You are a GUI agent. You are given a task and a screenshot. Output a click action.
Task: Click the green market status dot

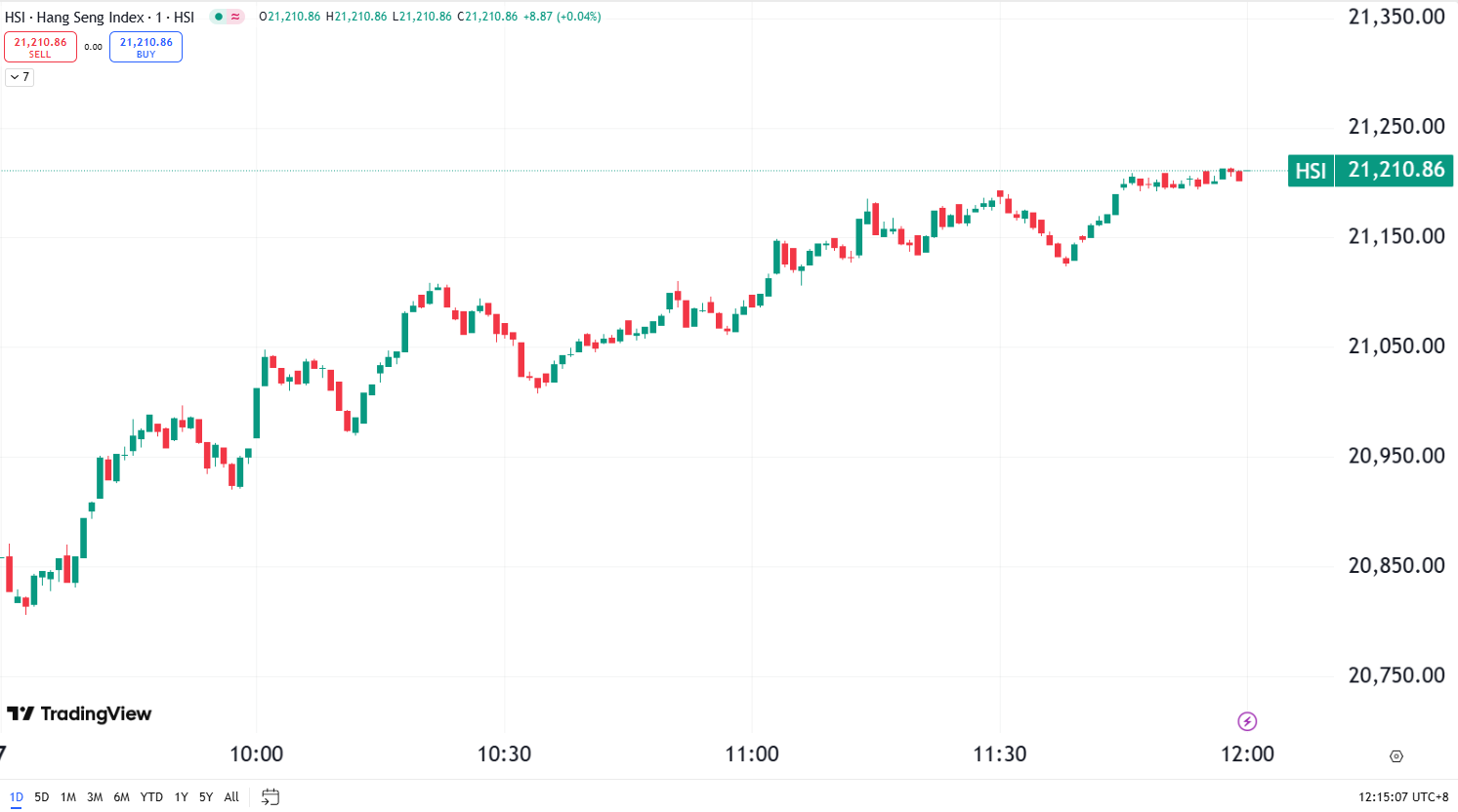[x=219, y=17]
